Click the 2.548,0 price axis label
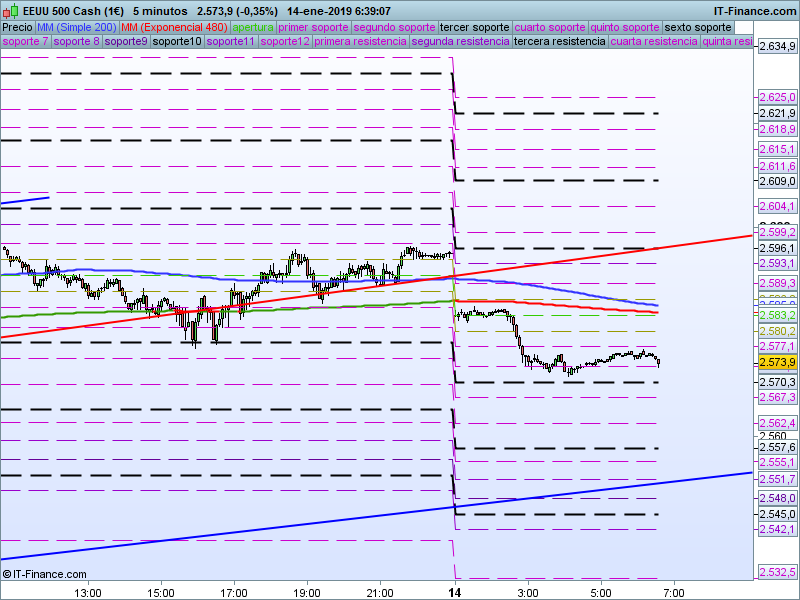800x600 pixels. click(777, 498)
